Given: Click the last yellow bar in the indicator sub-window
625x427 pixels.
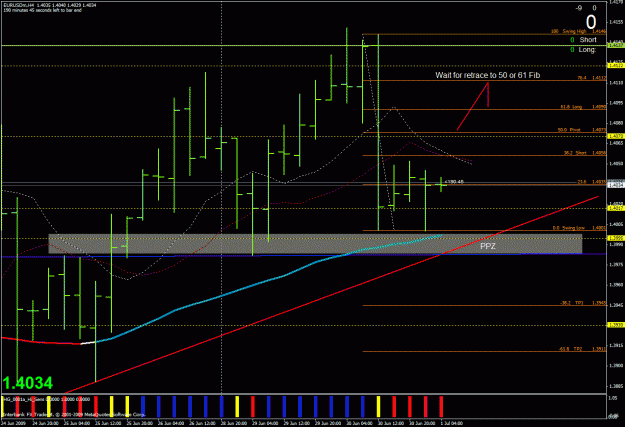Looking at the screenshot, I should pyautogui.click(x=378, y=407).
